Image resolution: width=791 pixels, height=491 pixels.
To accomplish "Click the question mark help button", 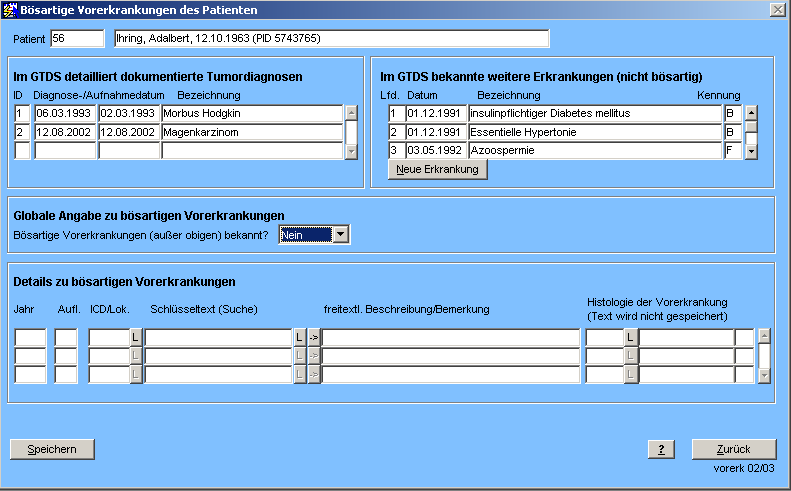I will [661, 449].
